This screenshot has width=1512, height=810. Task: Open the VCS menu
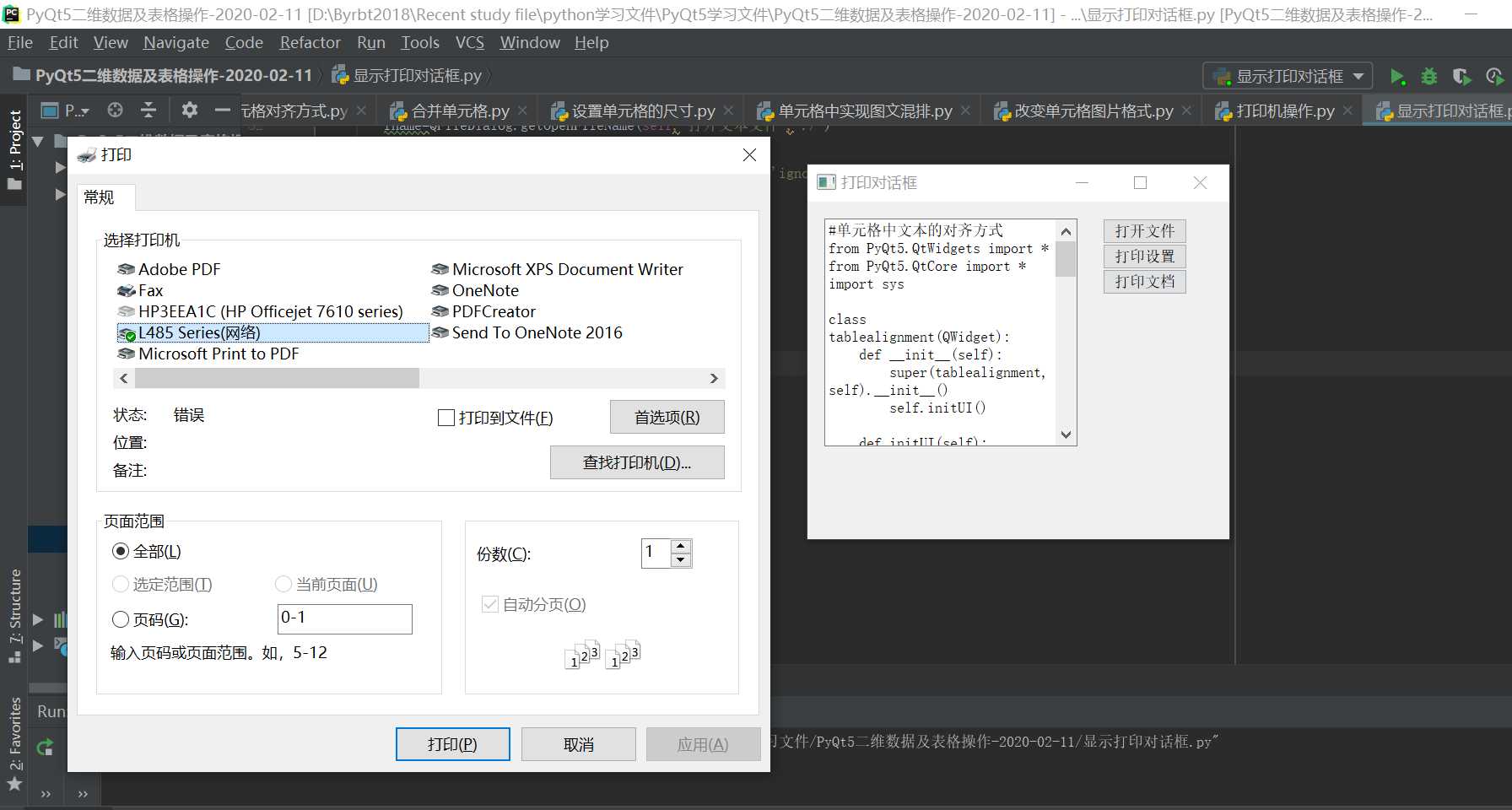[470, 42]
